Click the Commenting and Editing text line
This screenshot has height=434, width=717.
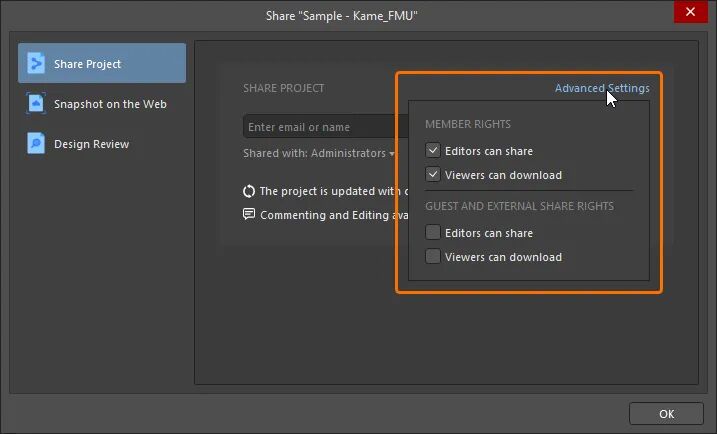coord(334,215)
